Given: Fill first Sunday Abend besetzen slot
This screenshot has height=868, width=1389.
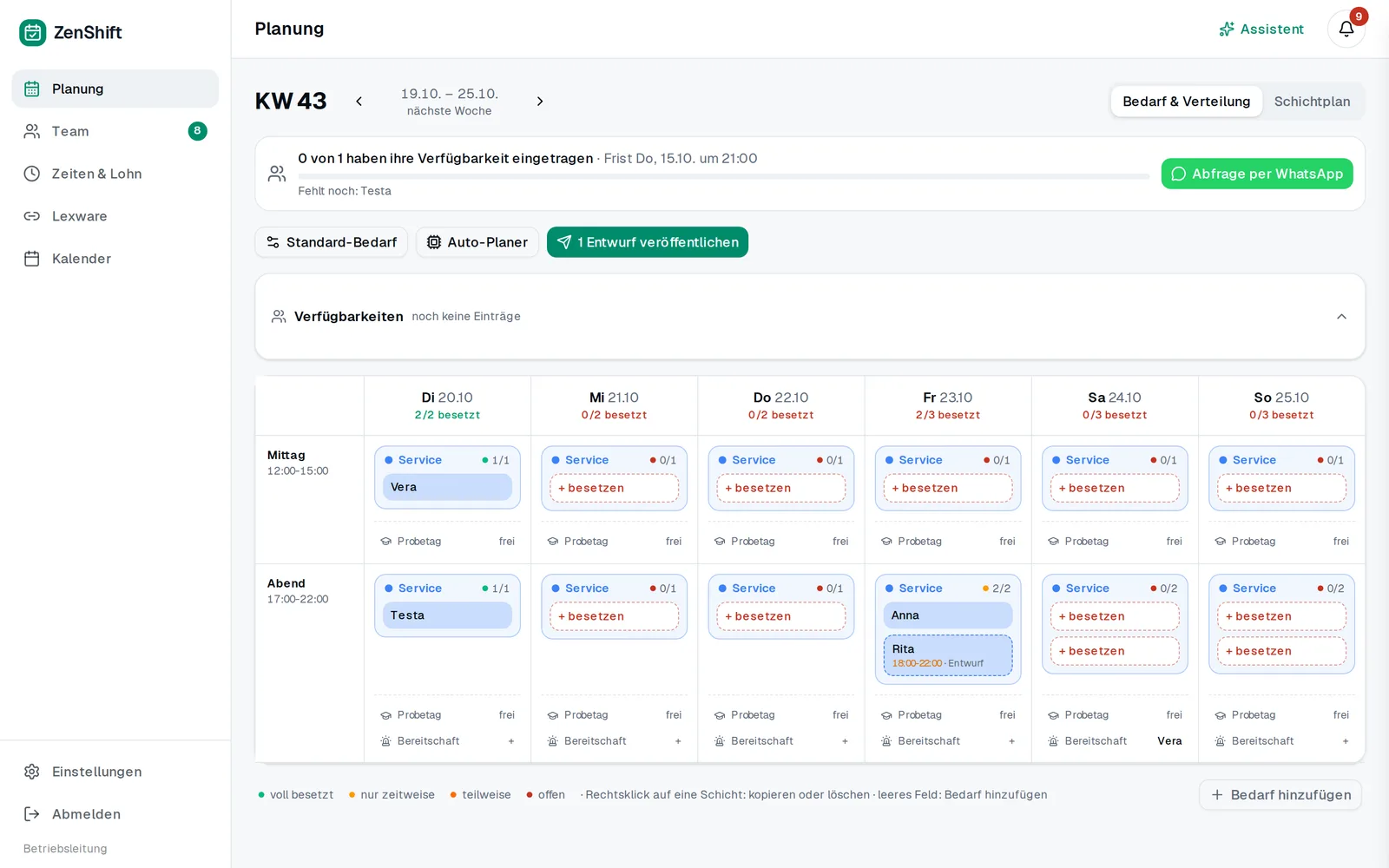Looking at the screenshot, I should (1281, 616).
